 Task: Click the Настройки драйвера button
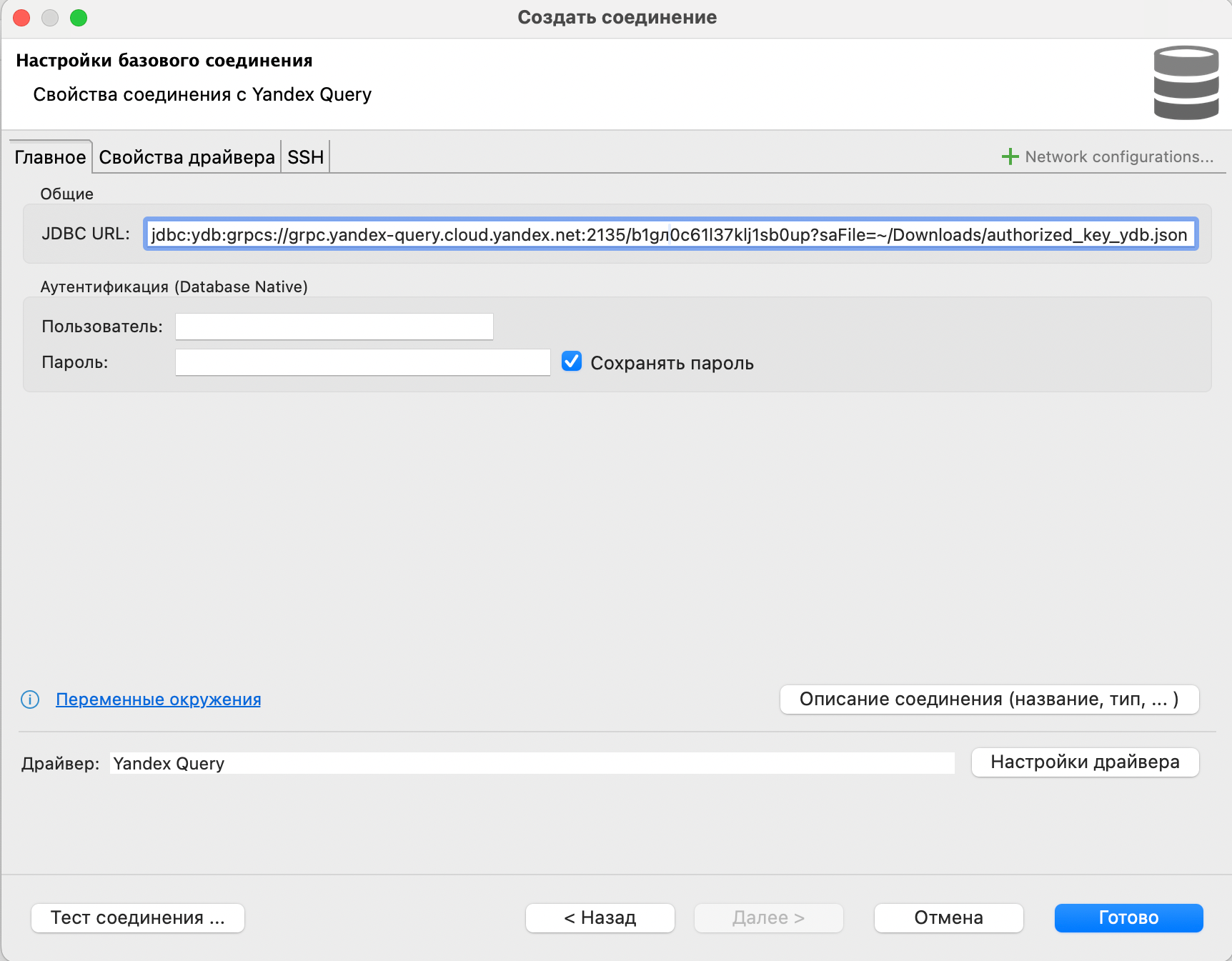point(1084,762)
